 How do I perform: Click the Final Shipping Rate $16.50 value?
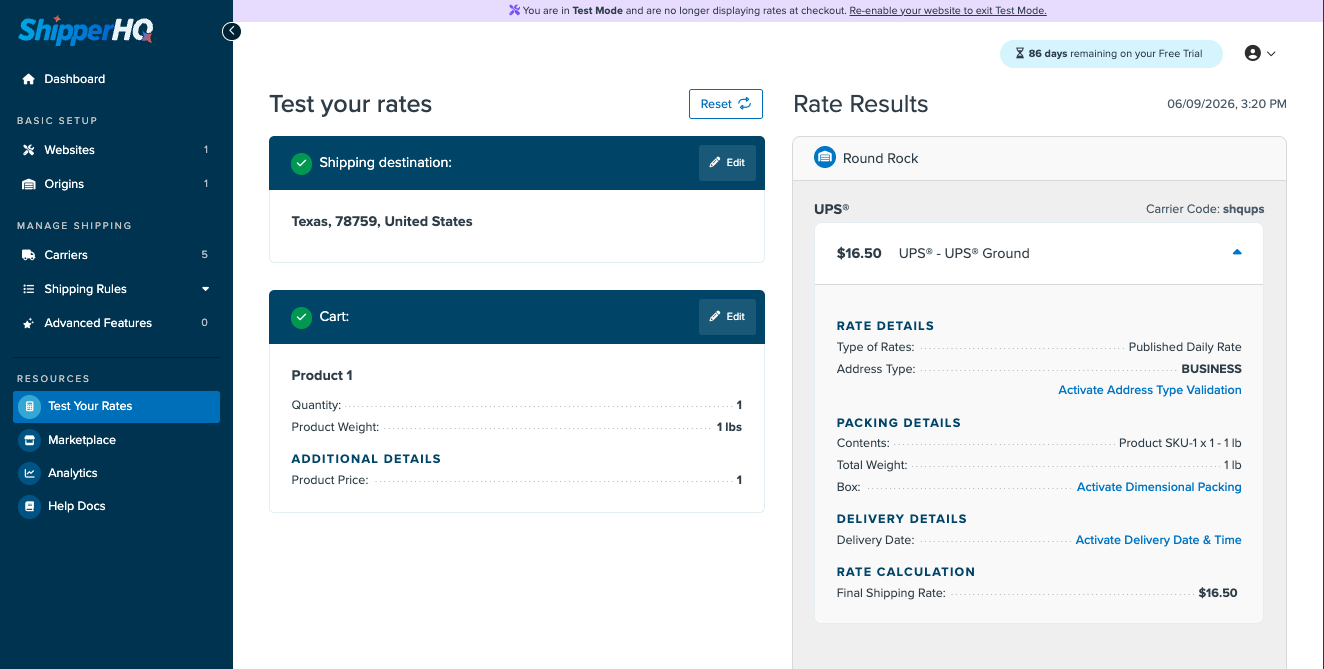(1218, 593)
